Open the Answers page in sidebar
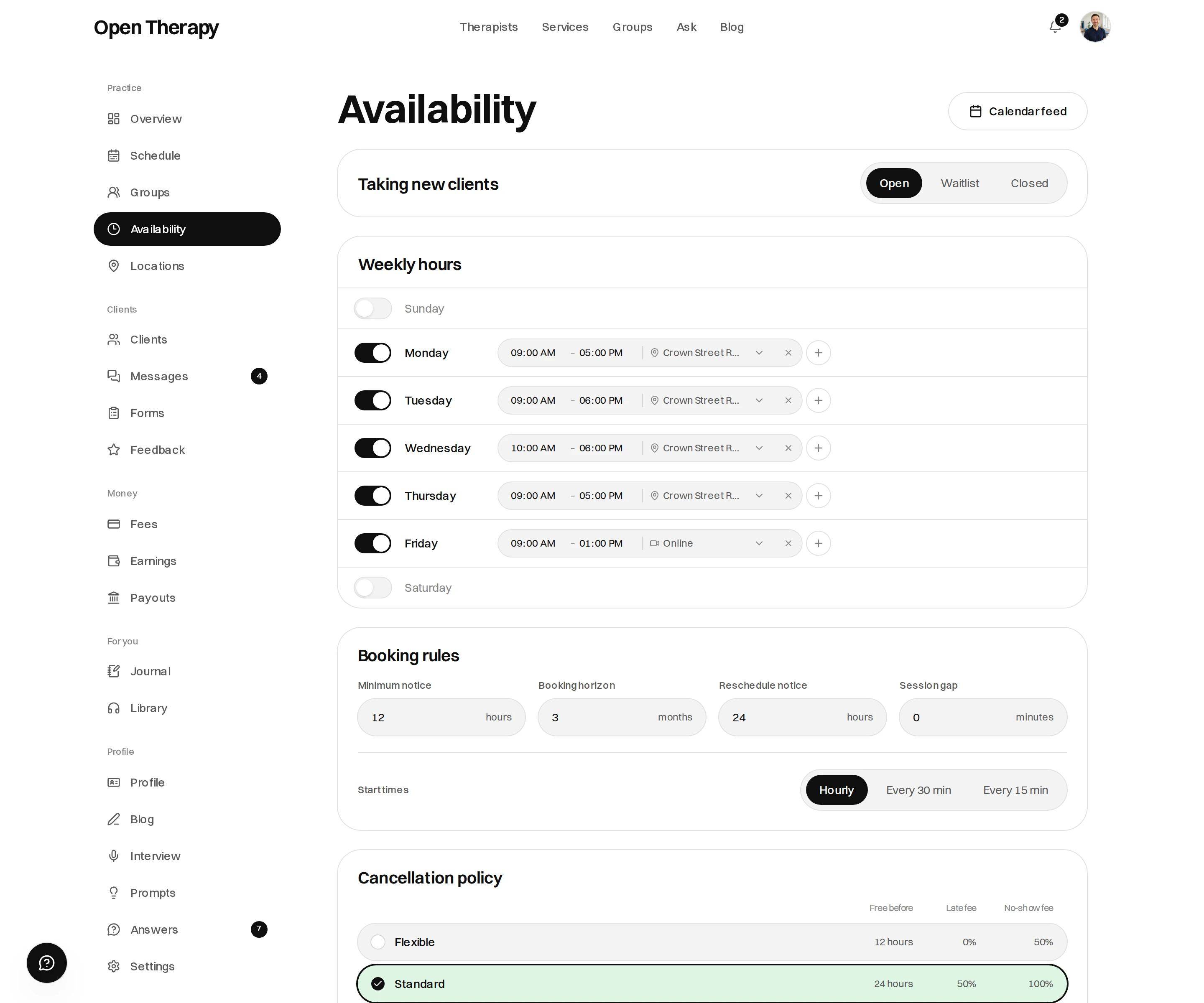 coord(187,929)
